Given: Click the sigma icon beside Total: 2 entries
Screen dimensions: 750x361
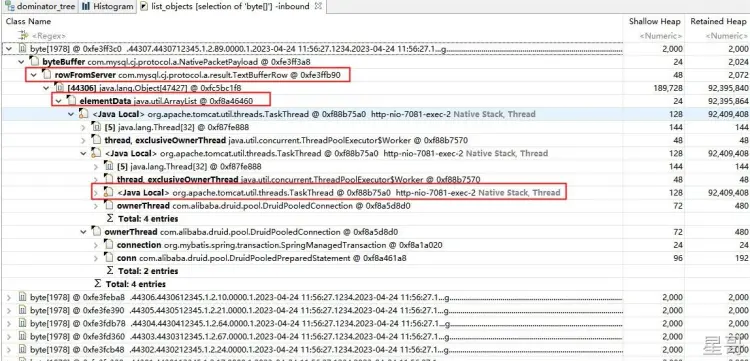Looking at the screenshot, I should point(110,271).
